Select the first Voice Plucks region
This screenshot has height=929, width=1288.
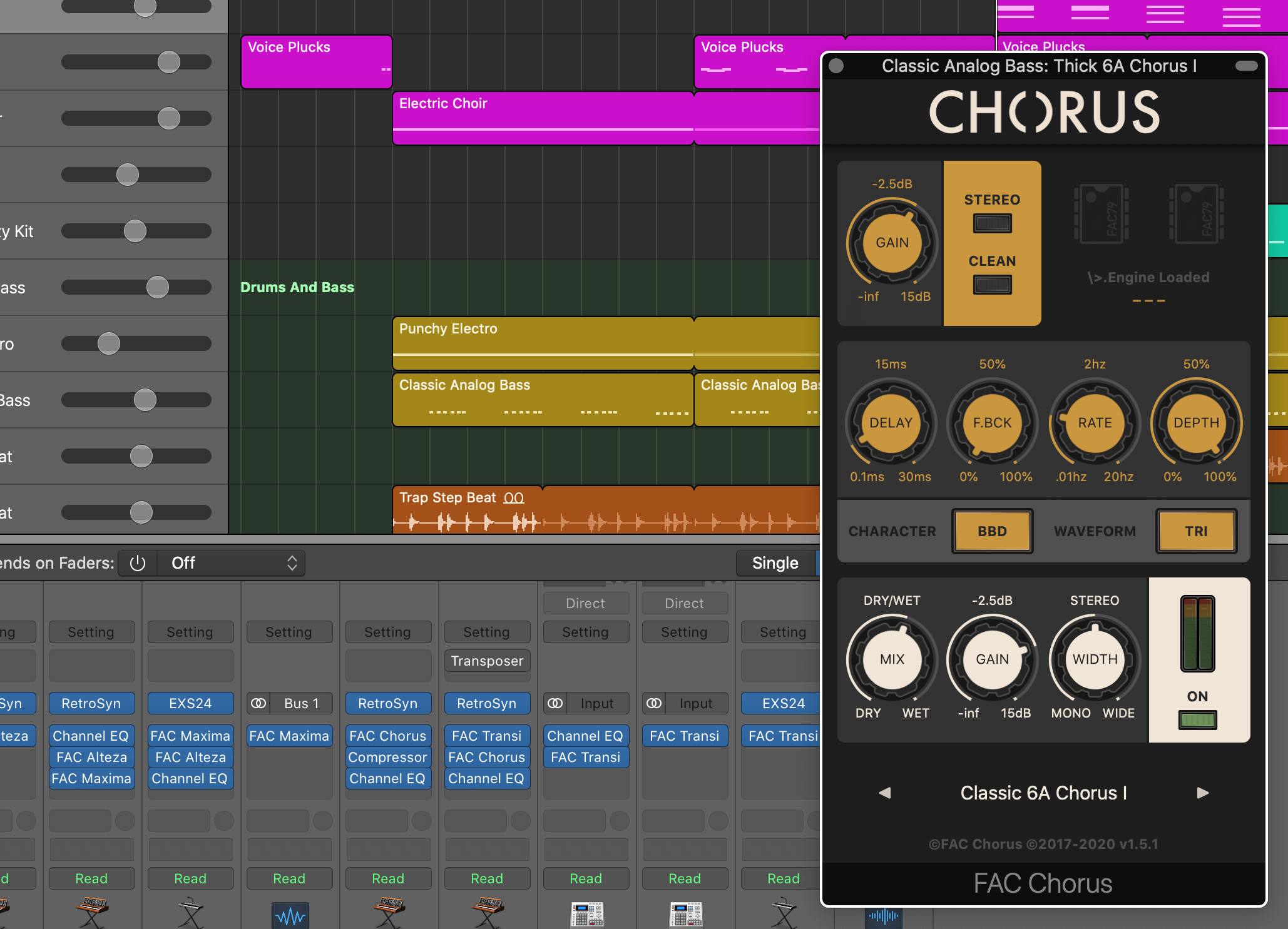point(317,62)
